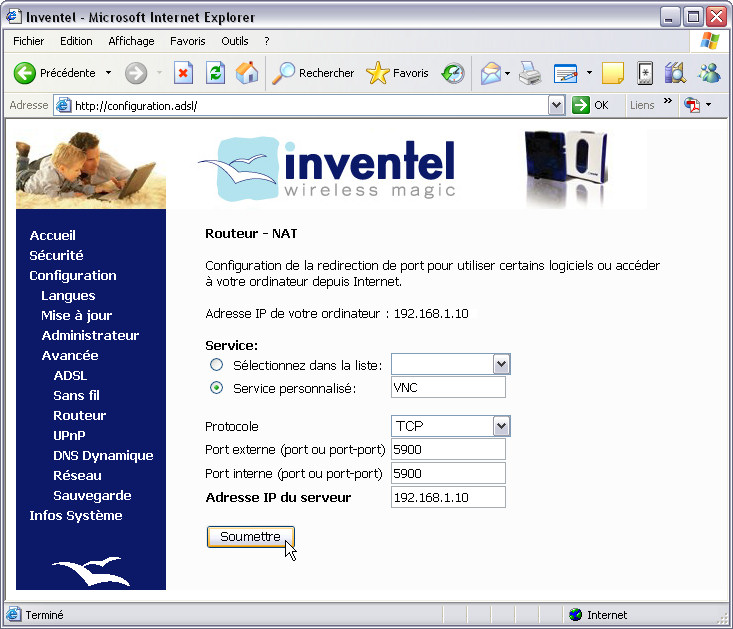Expand the Mail dropdown arrow
This screenshot has width=733, height=629.
point(507,73)
